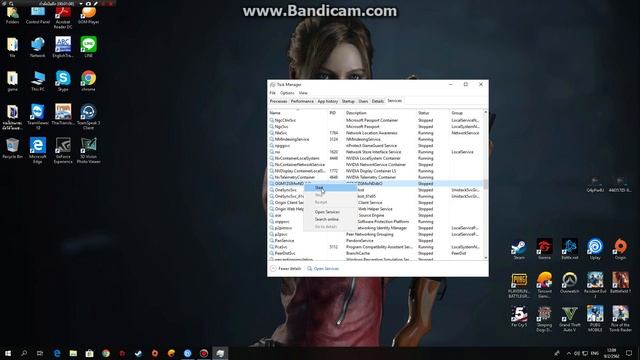
Task: Choose Search online in the context menu
Action: point(327,219)
